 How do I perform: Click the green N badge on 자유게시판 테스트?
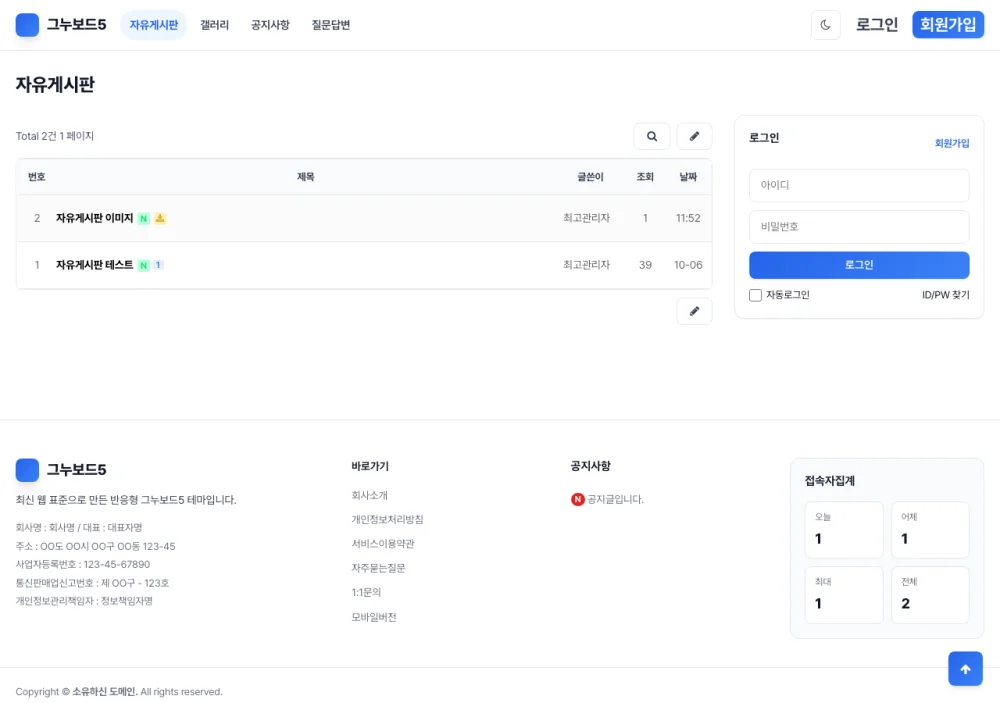click(143, 265)
